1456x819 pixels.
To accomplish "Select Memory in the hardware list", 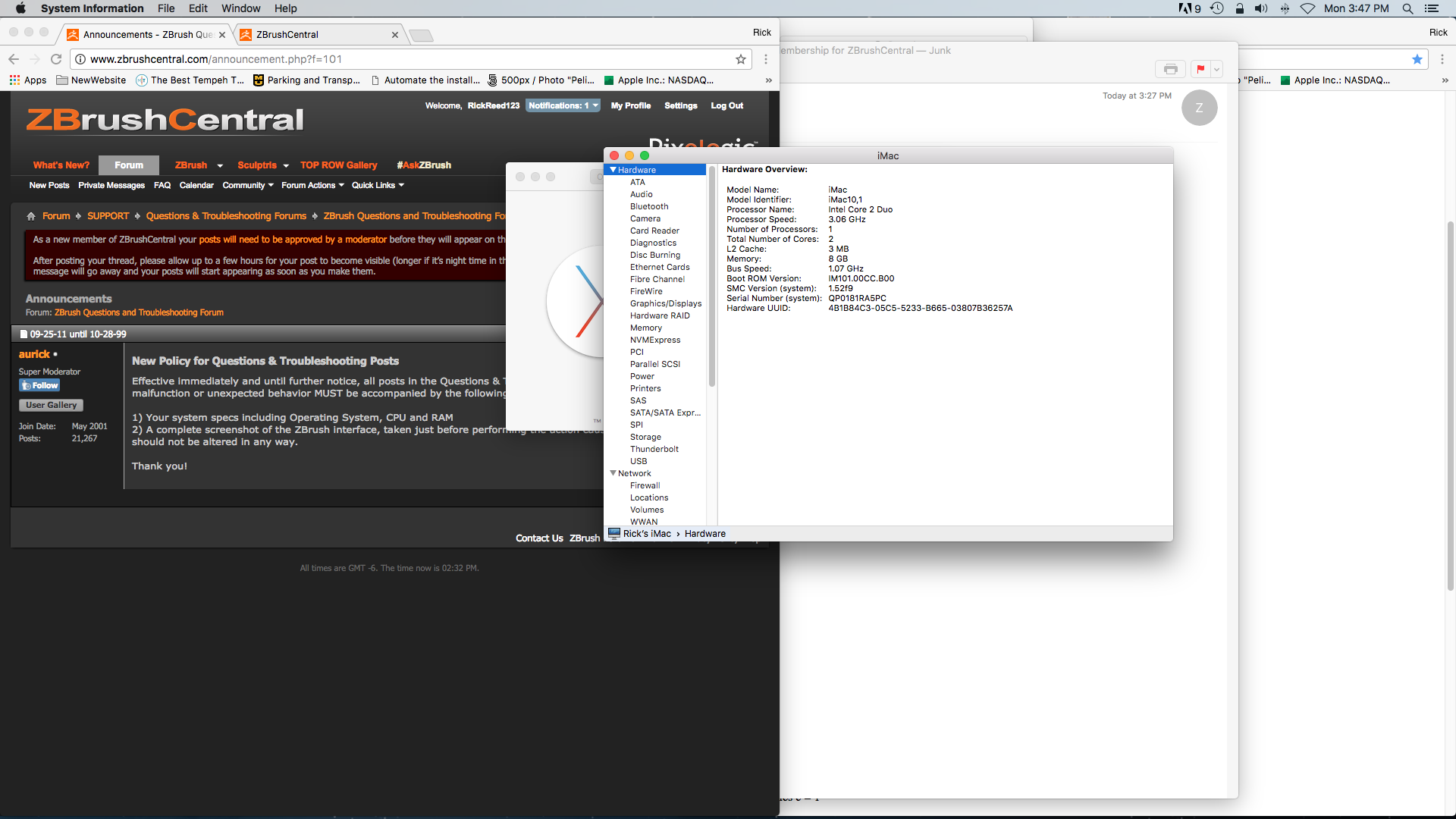I will click(x=646, y=328).
